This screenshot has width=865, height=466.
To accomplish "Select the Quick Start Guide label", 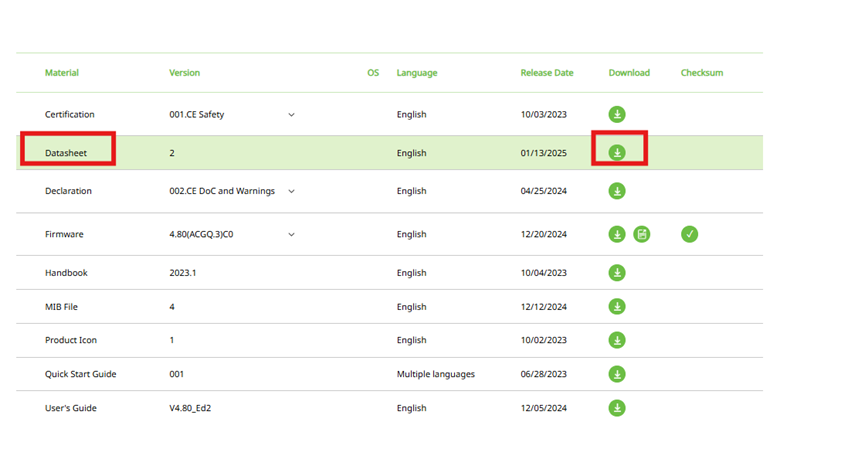I will coord(81,374).
